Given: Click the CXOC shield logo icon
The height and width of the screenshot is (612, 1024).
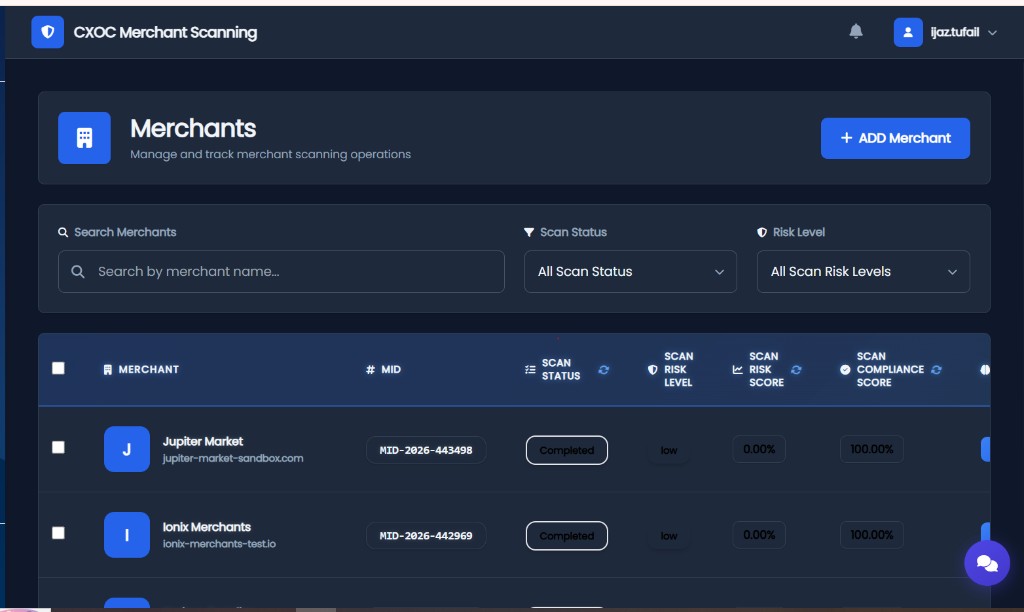Looking at the screenshot, I should 48,32.
